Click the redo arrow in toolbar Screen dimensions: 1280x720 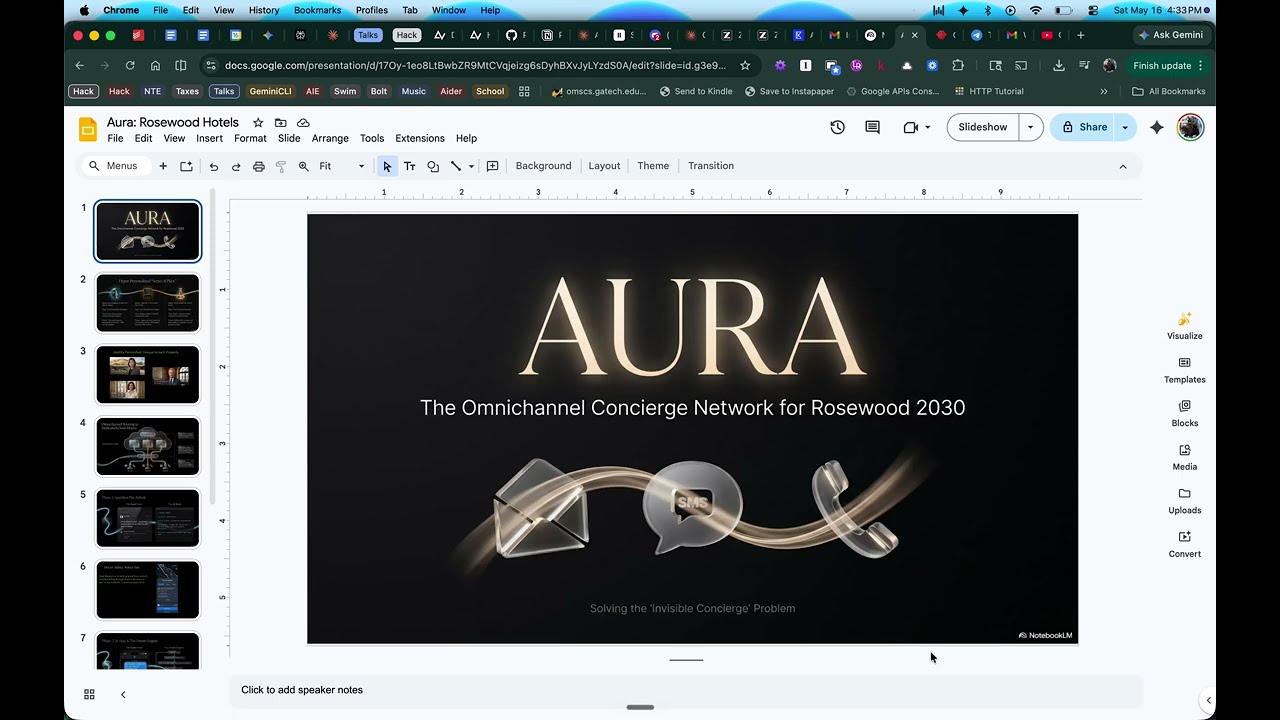pos(236,166)
